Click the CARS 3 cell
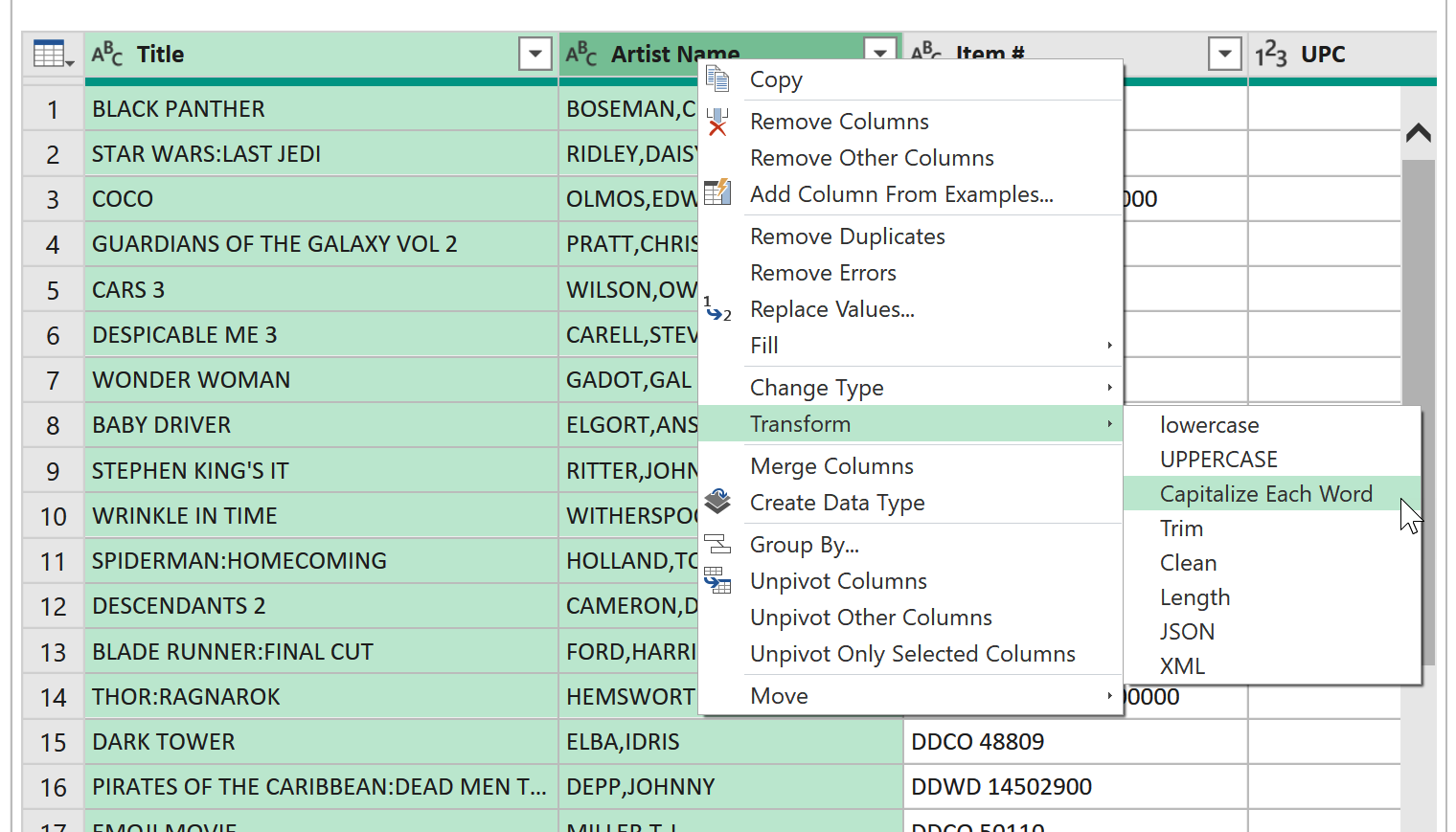 coord(321,290)
